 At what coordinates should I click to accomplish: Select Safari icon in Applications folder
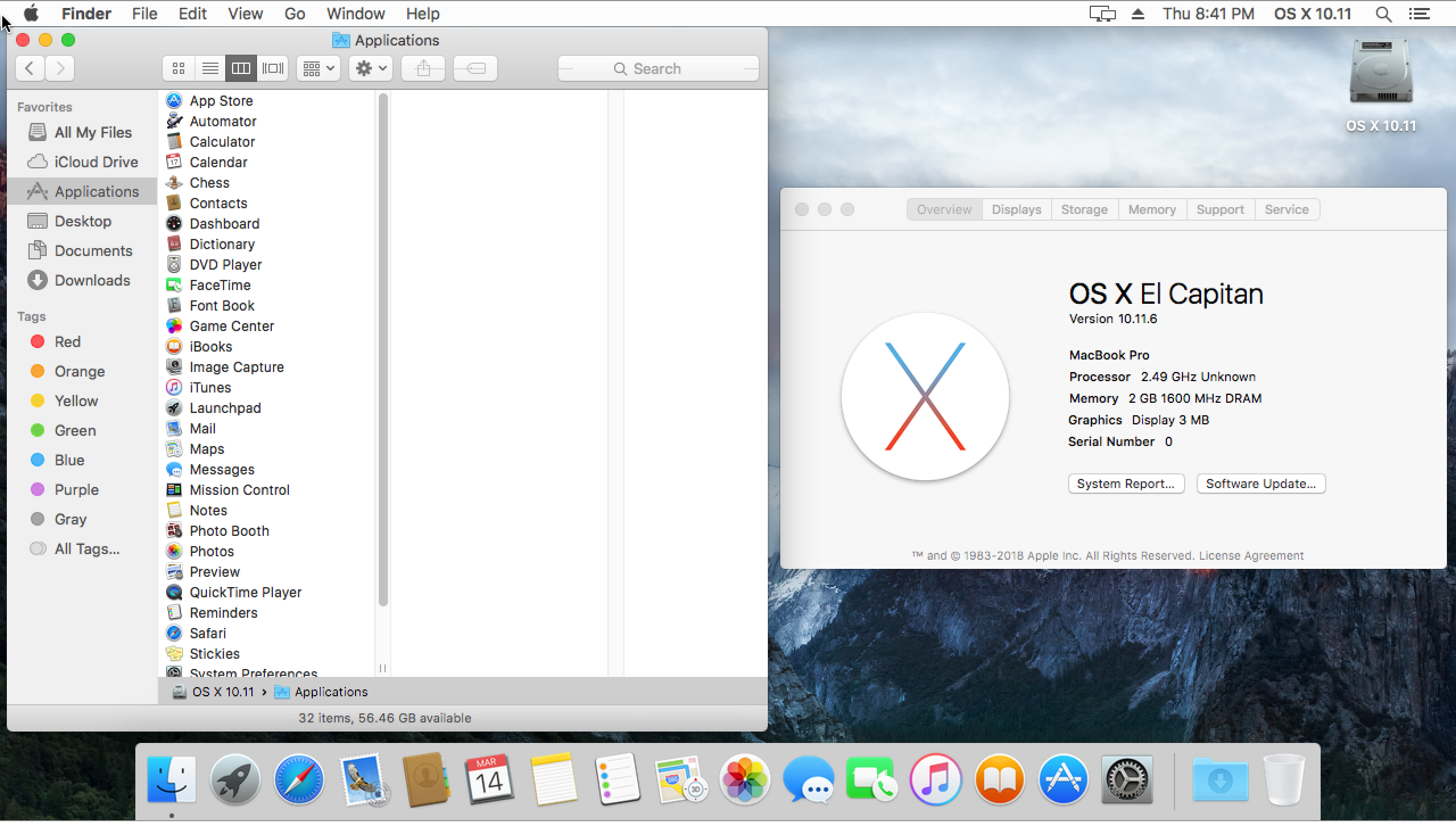coord(175,633)
